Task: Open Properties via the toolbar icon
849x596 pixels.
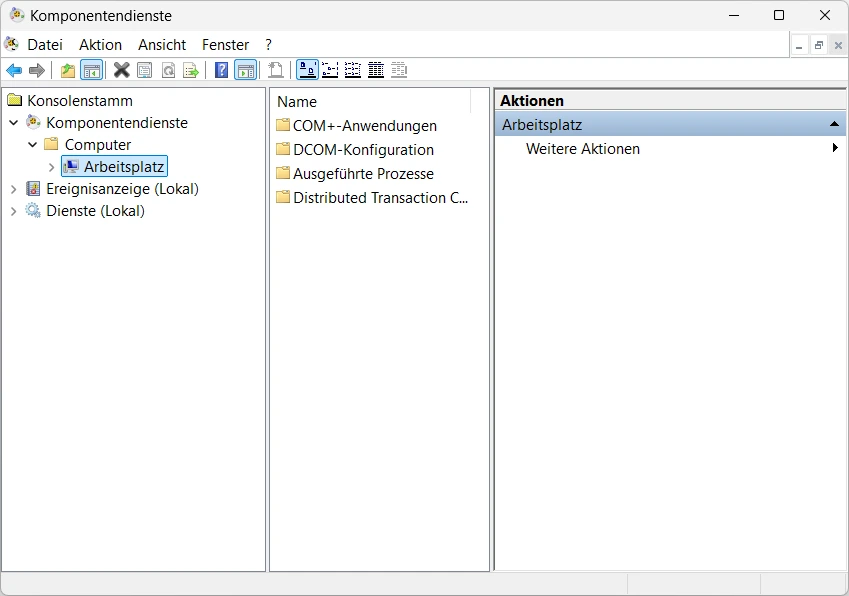Action: click(x=145, y=70)
